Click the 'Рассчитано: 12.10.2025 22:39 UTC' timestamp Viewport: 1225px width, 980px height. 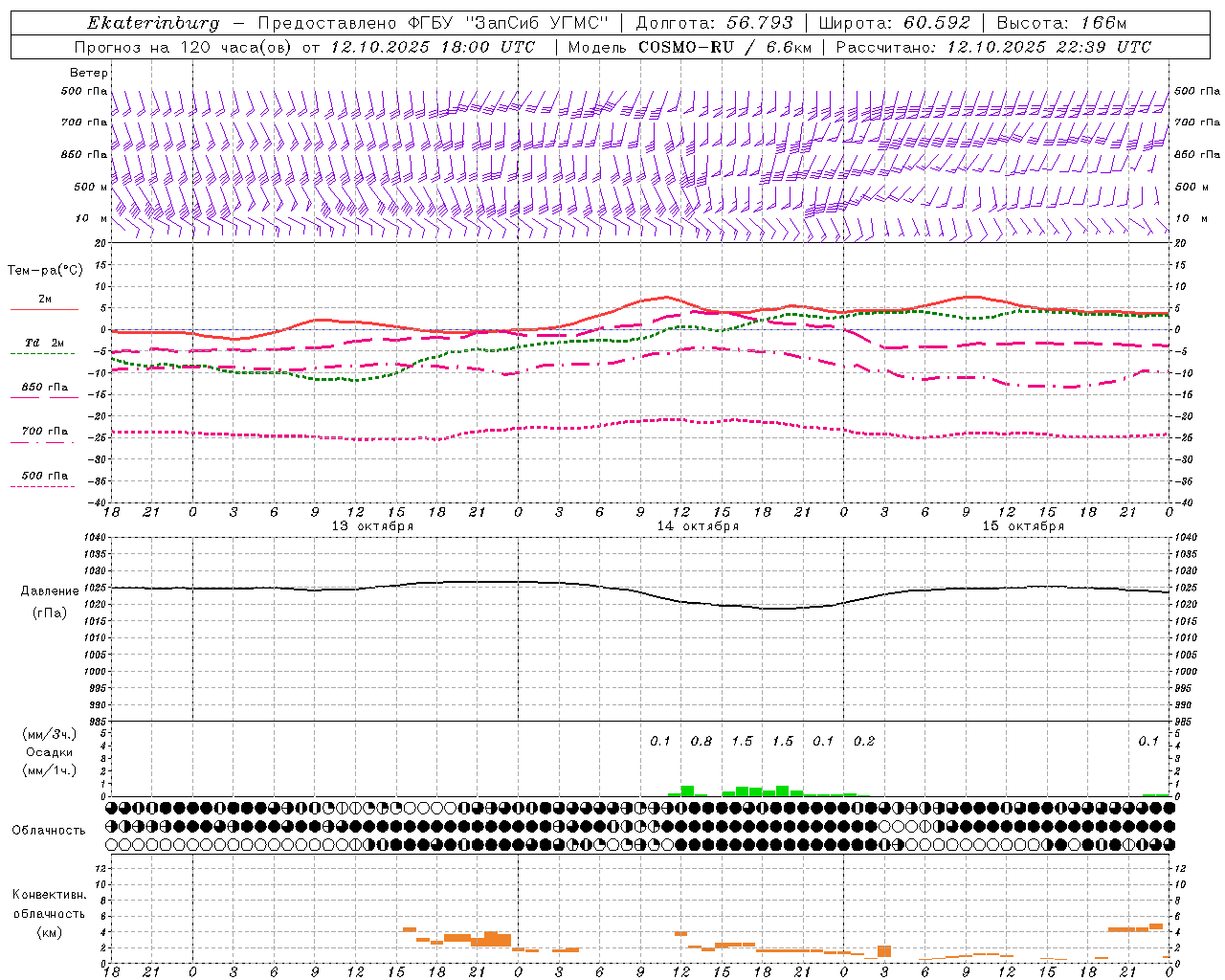pos(993,47)
